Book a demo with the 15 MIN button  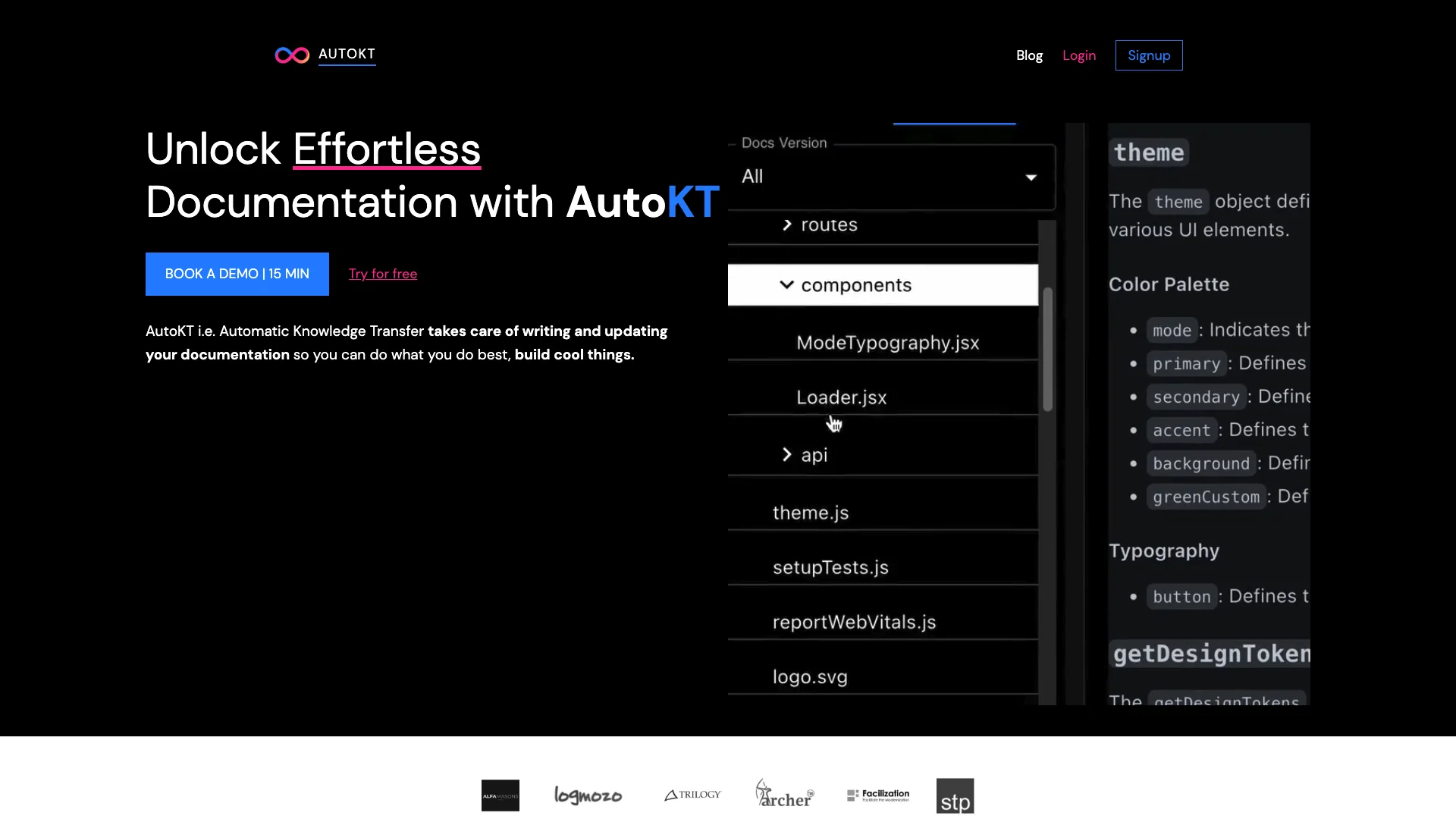tap(237, 274)
